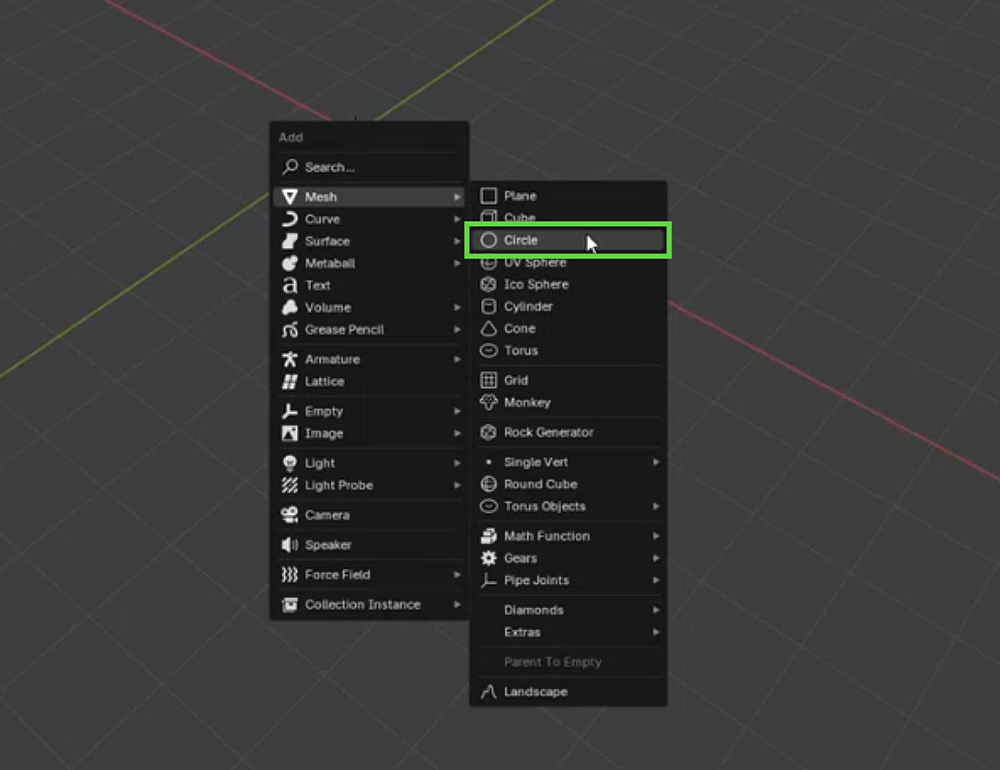Image resolution: width=1000 pixels, height=770 pixels.
Task: Click the Collection Instance icon
Action: (x=290, y=604)
